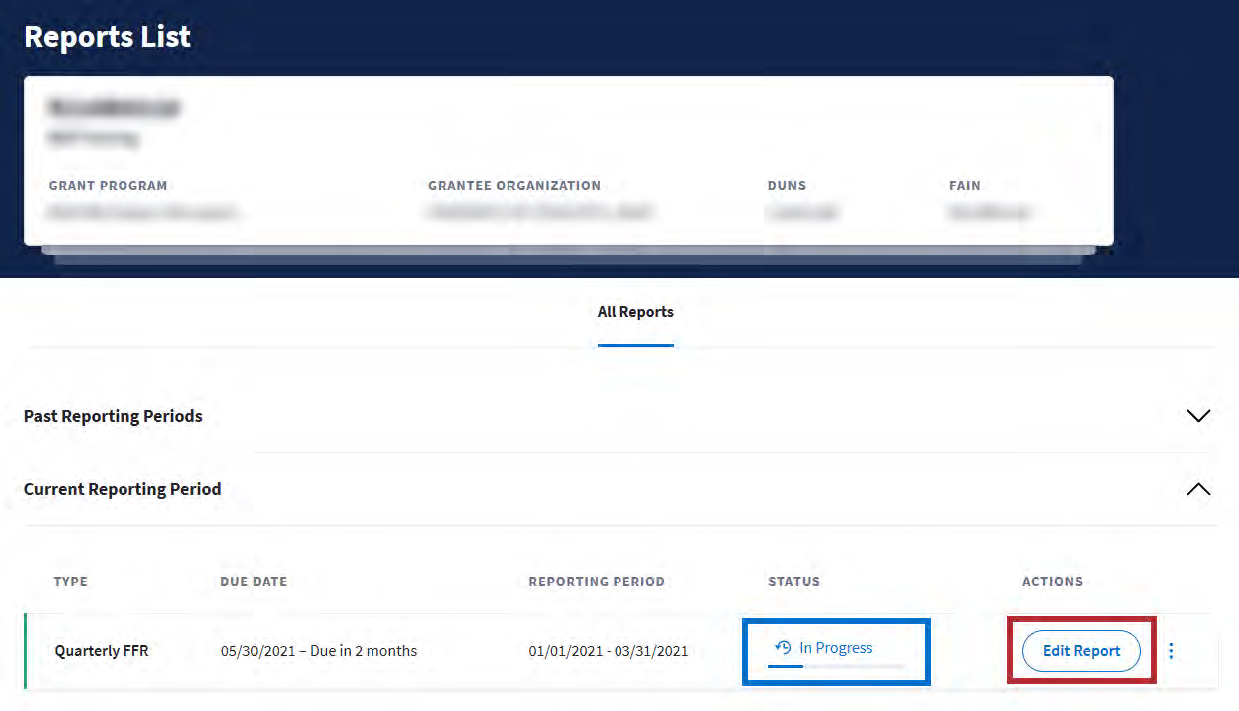The image size is (1239, 711).
Task: Click the REPORTING PERIOD column header
Action: point(596,581)
